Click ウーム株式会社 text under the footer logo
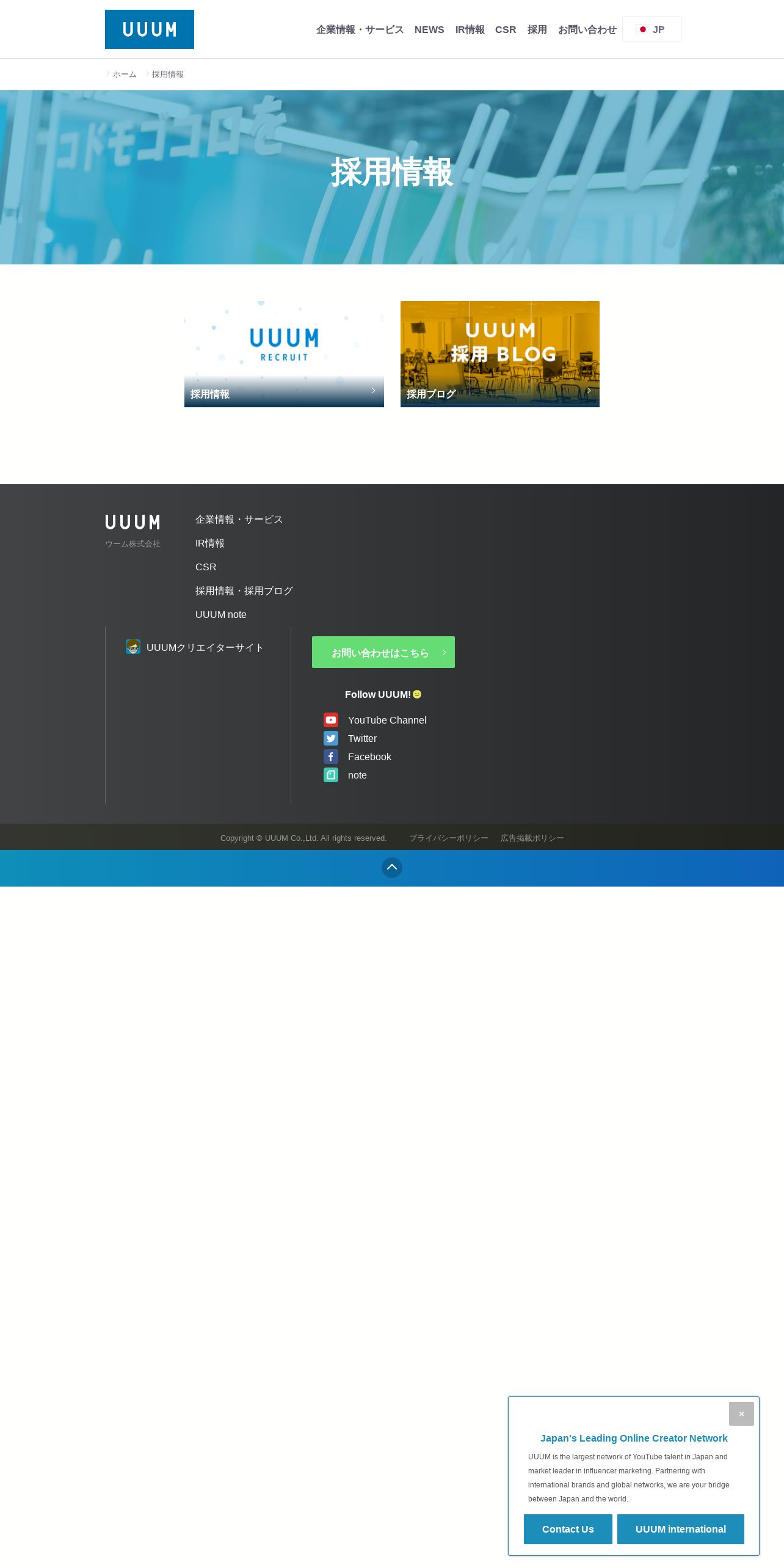Image resolution: width=784 pixels, height=1568 pixels. 132,544
